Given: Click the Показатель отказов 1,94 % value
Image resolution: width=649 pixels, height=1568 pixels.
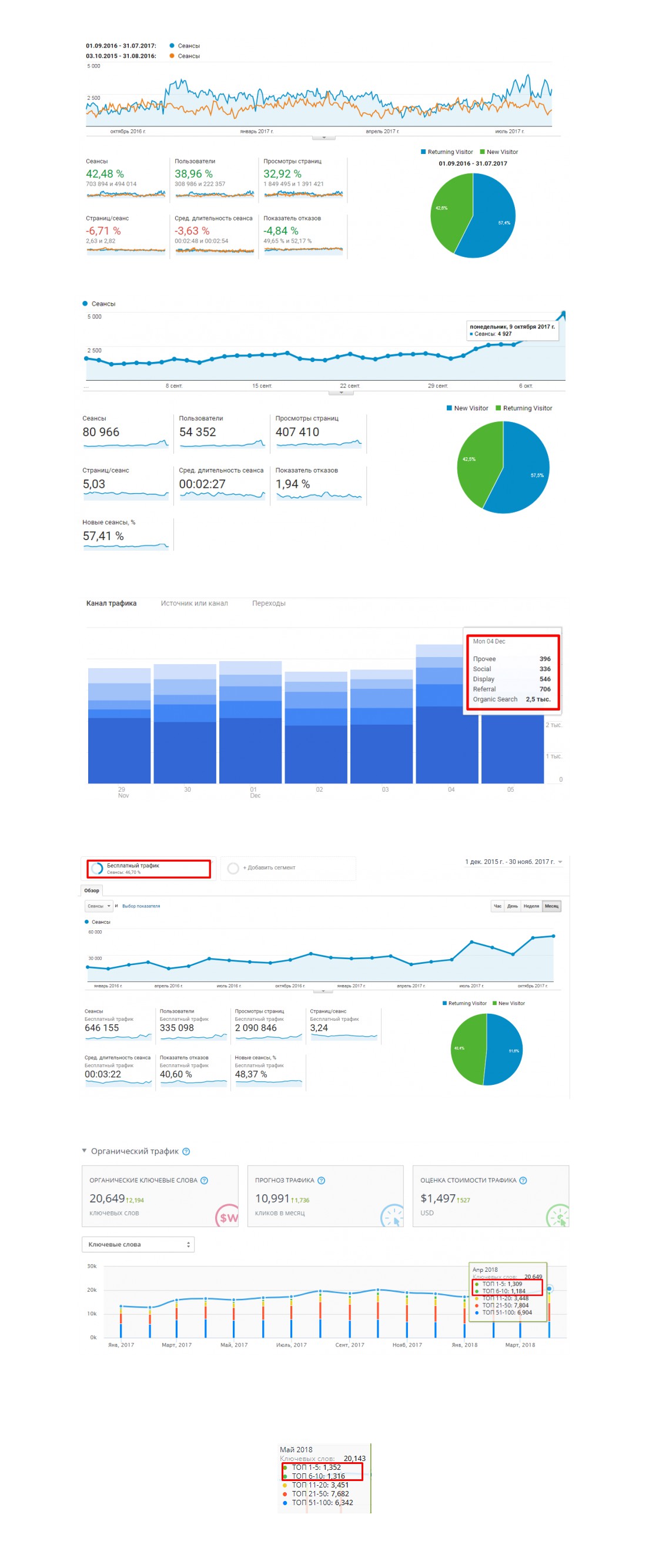Looking at the screenshot, I should tap(293, 484).
